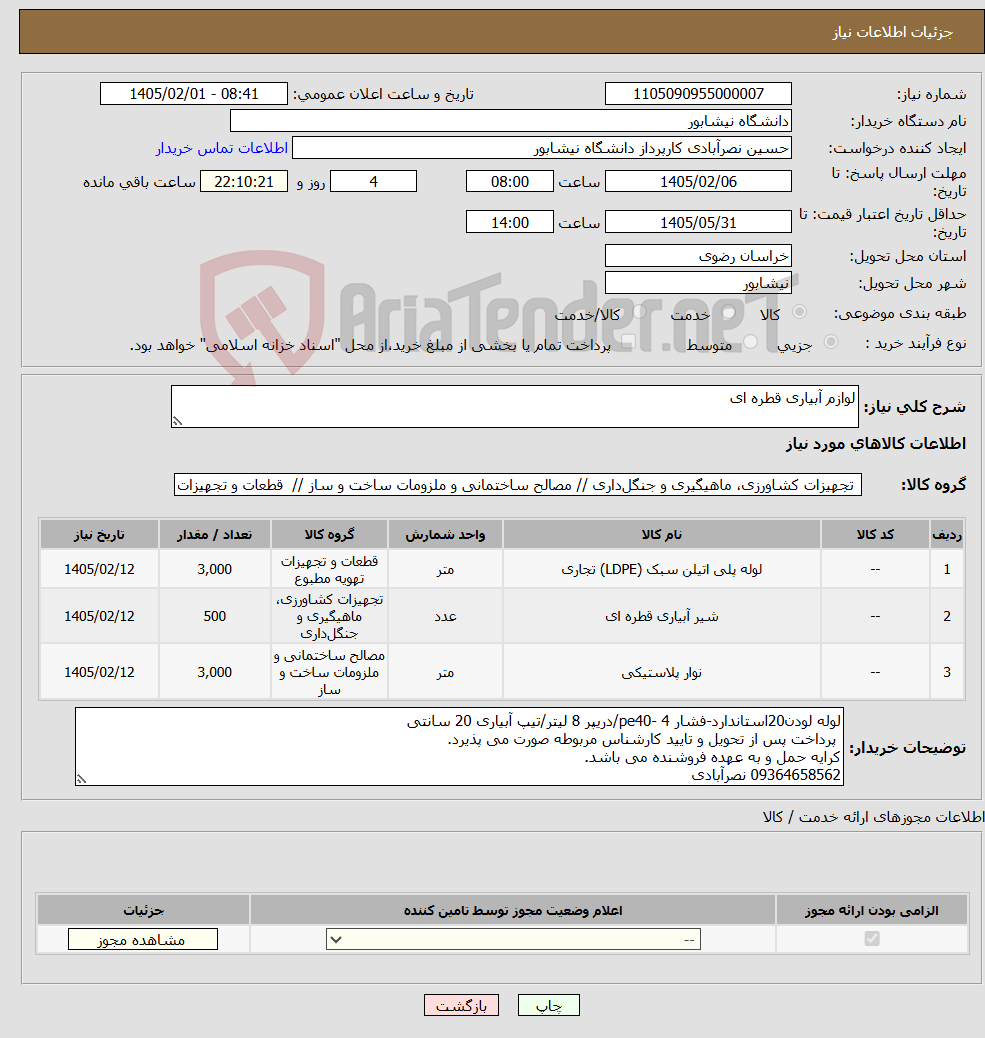
Task: Click the شماره نیاز field 1105090955000007
Action: (698, 93)
